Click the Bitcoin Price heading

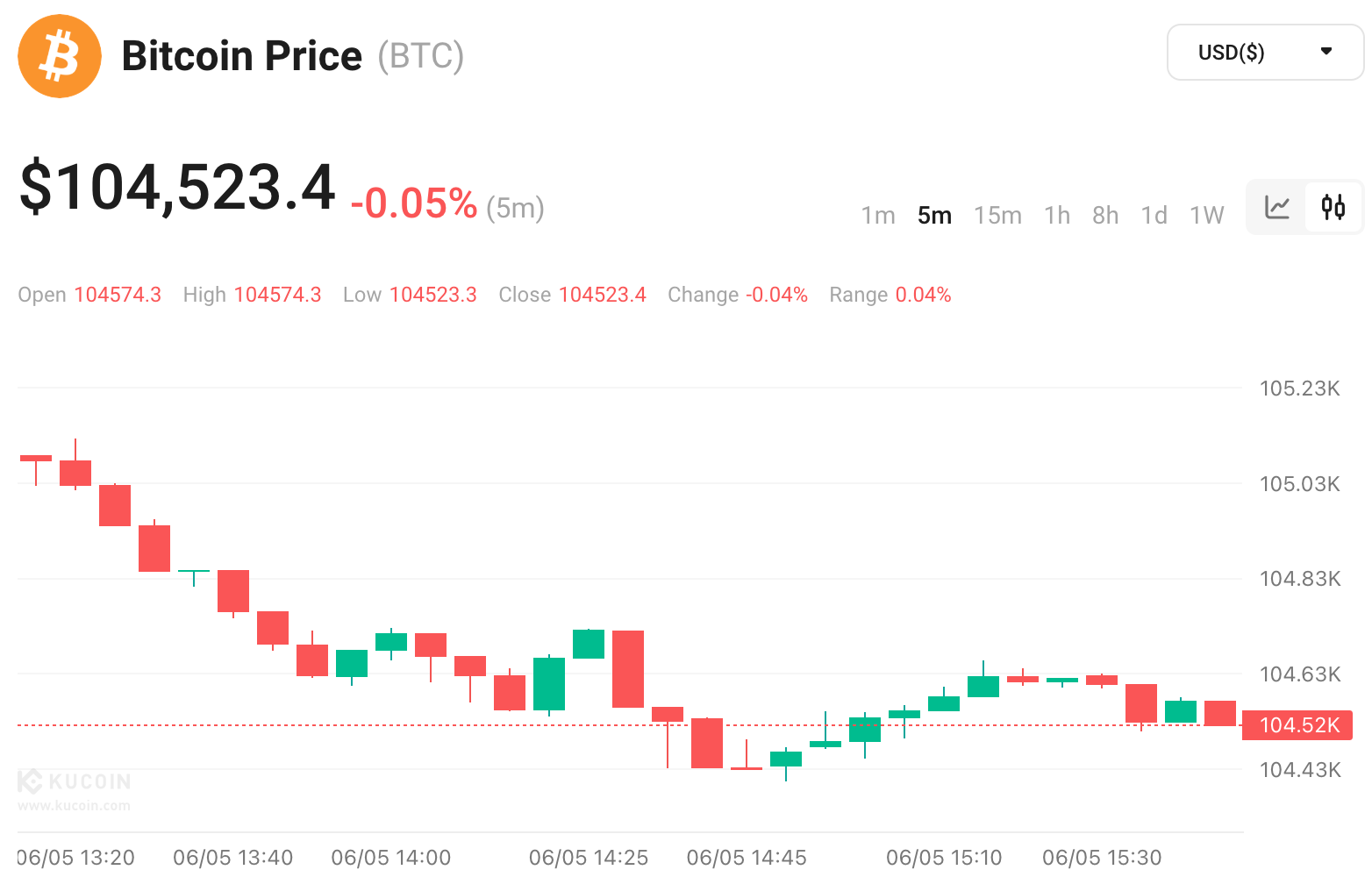[241, 56]
